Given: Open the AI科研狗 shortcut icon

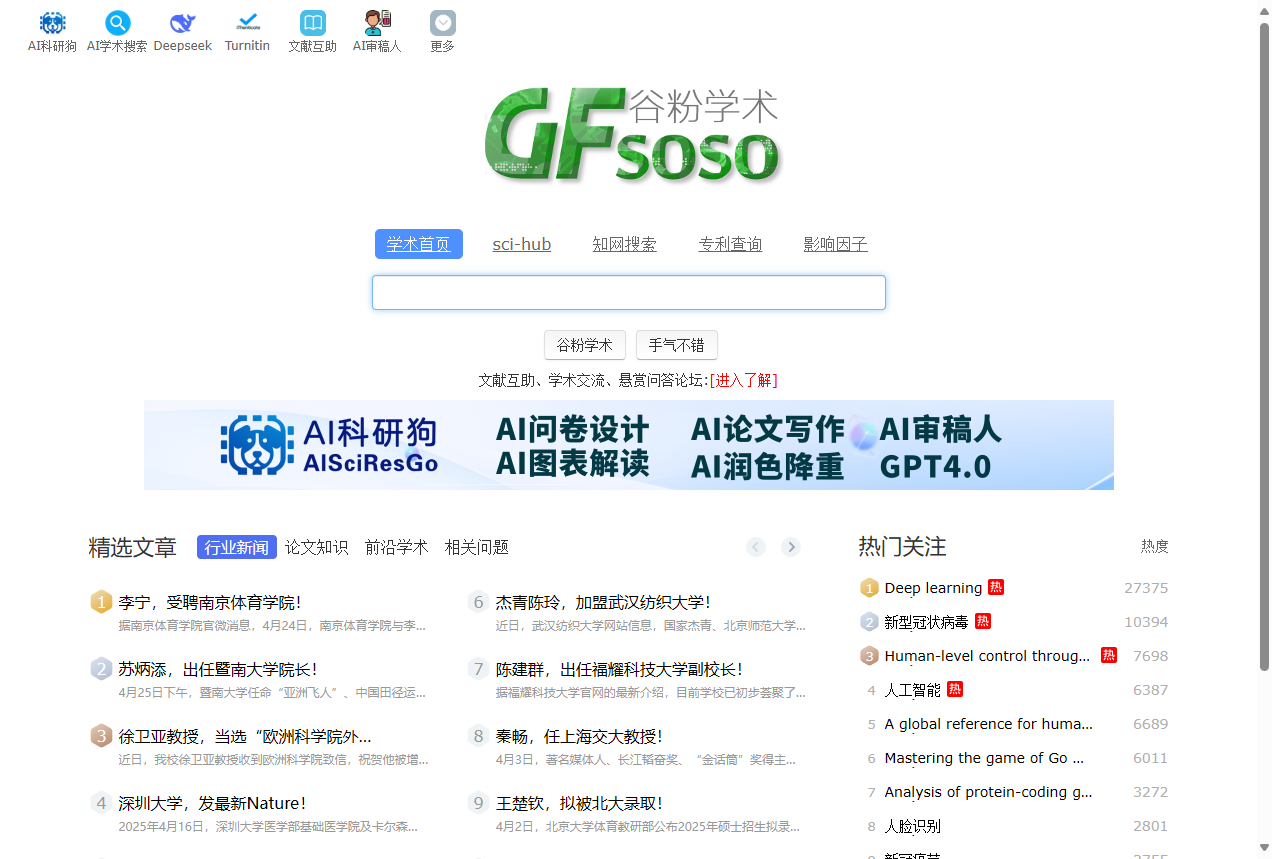Looking at the screenshot, I should pyautogui.click(x=52, y=24).
